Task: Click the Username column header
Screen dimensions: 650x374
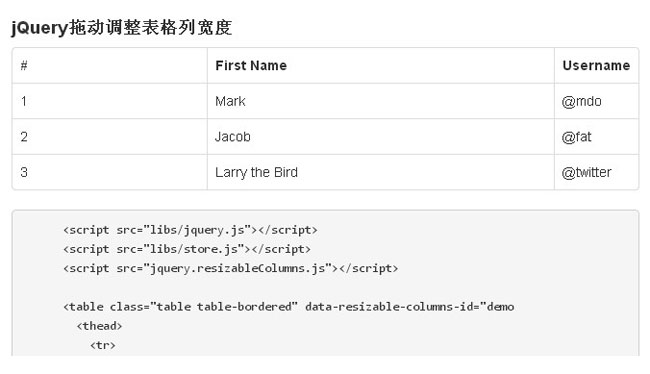Action: (x=597, y=66)
